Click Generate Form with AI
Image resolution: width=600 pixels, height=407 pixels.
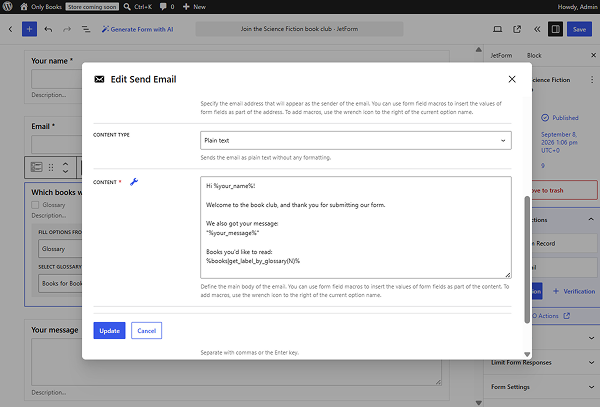[138, 29]
